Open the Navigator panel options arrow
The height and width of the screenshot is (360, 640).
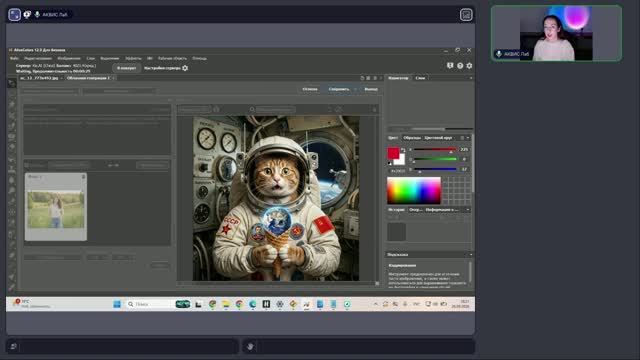471,78
